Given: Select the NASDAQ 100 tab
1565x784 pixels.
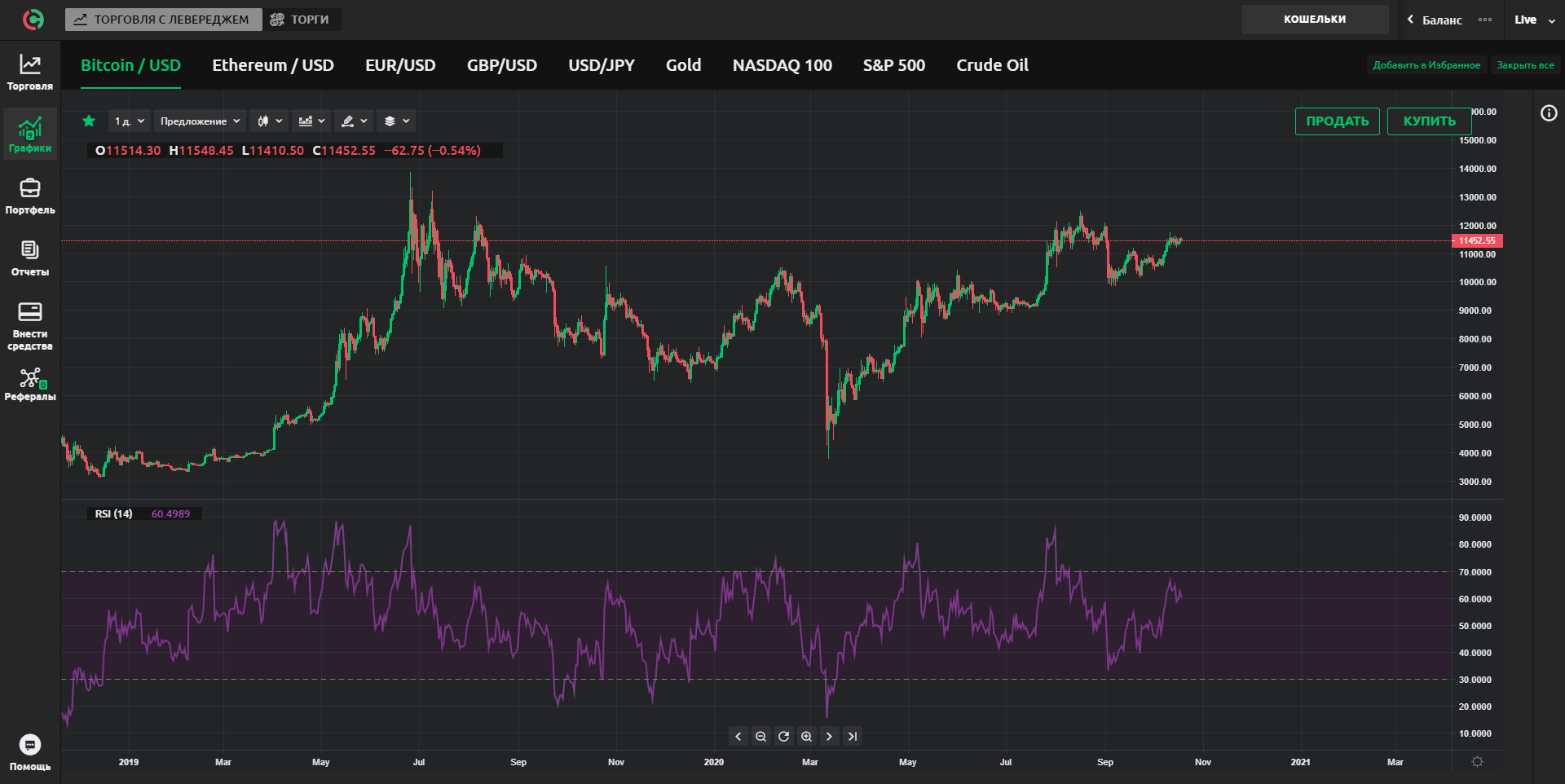Looking at the screenshot, I should (x=782, y=65).
